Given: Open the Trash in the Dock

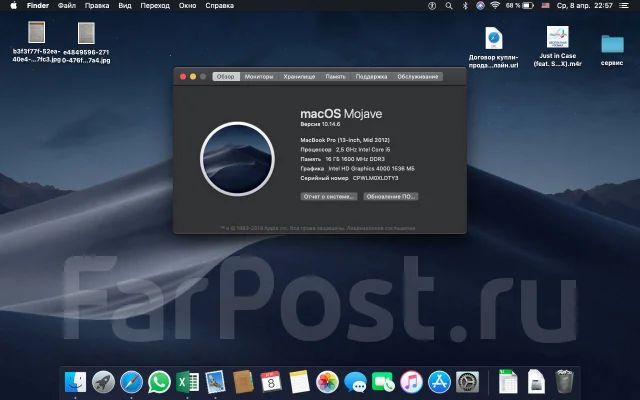Looking at the screenshot, I should coord(564,382).
